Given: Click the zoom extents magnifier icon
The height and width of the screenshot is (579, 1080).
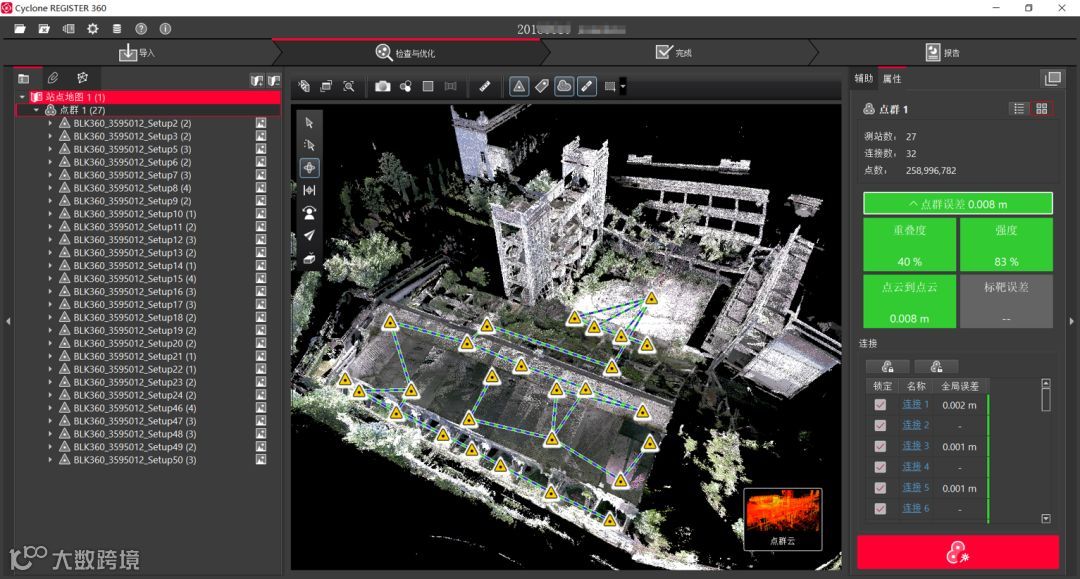Looking at the screenshot, I should coord(349,86).
